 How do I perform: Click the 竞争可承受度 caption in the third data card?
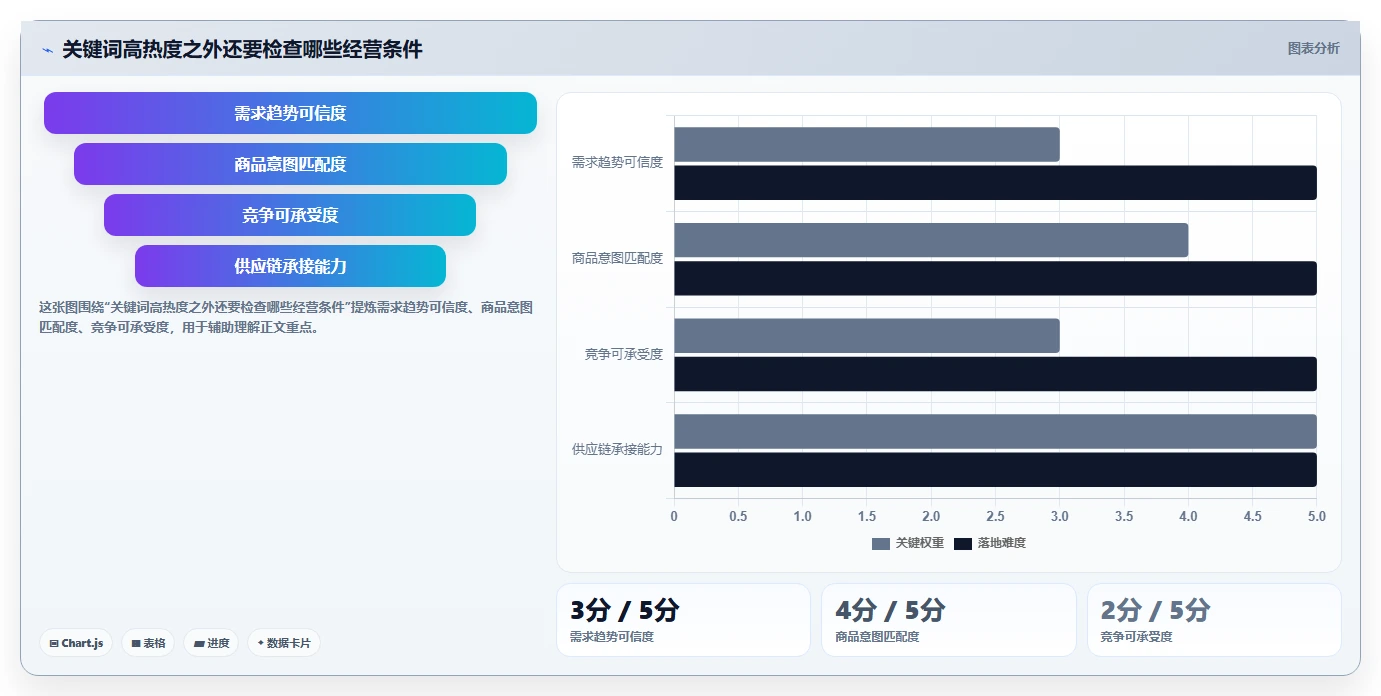[x=1136, y=636]
